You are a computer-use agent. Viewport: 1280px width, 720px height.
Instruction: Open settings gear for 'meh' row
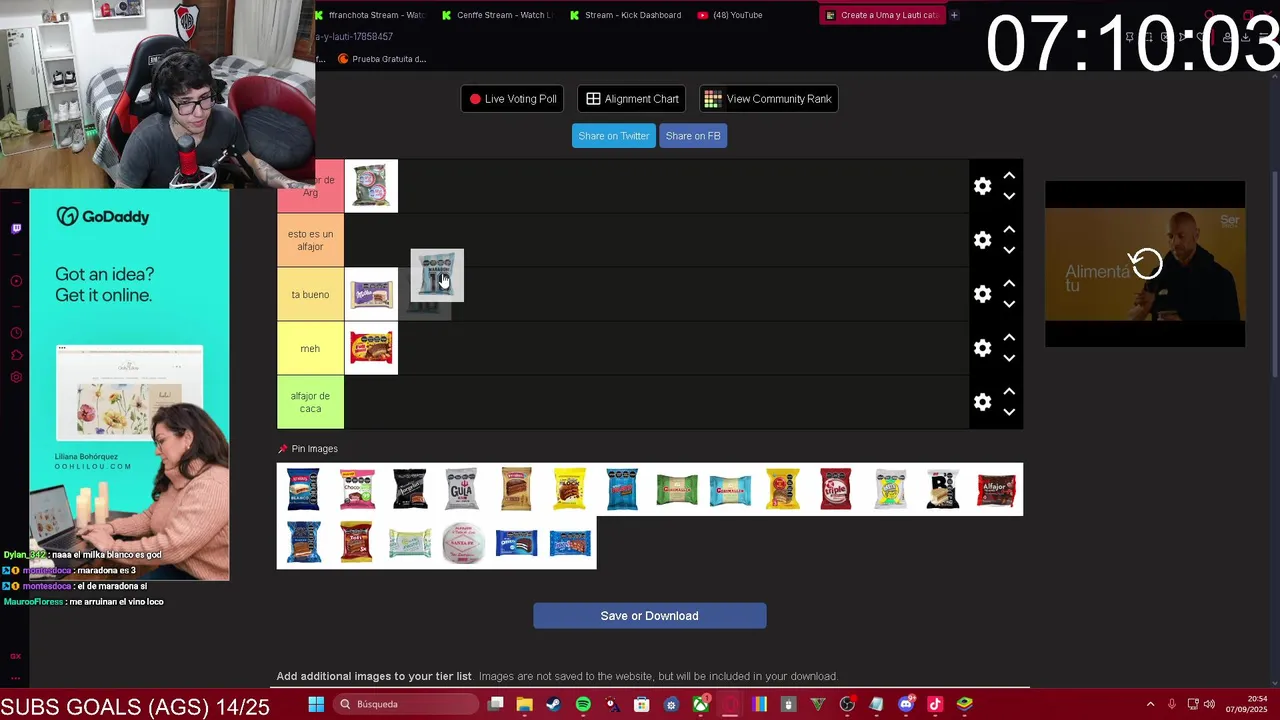(x=983, y=348)
